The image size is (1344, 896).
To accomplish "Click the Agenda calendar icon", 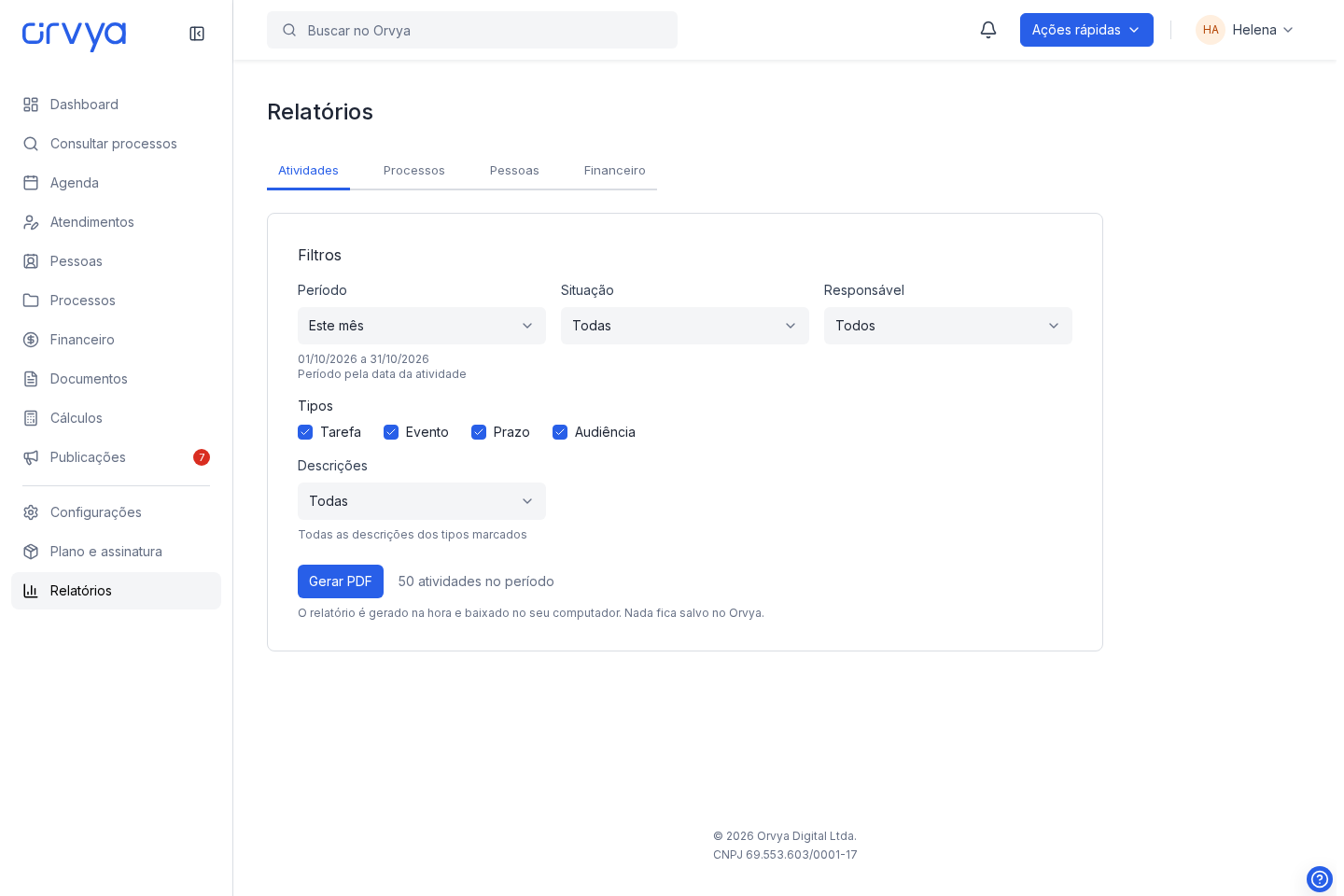I will tap(31, 183).
